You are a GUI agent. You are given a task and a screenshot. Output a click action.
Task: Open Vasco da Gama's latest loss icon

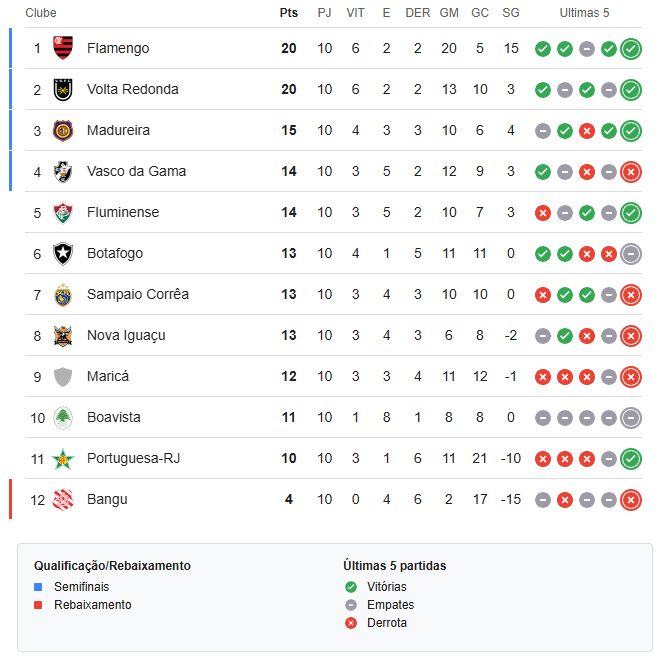631,172
